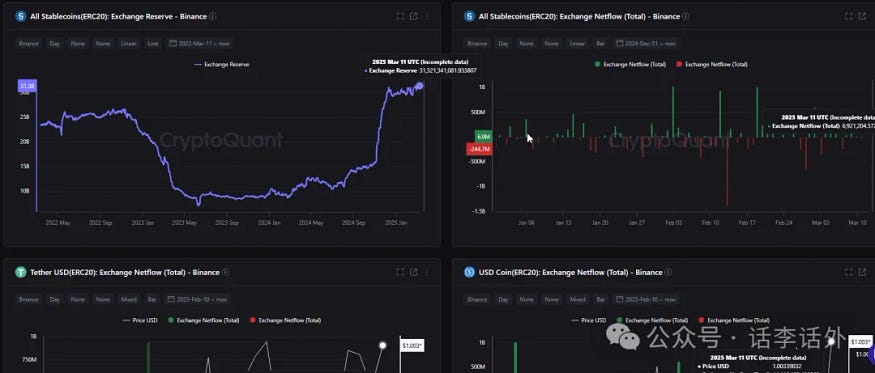
Task: Click the All Stablecoins Exchange Netflow coin icon
Action: (469, 16)
